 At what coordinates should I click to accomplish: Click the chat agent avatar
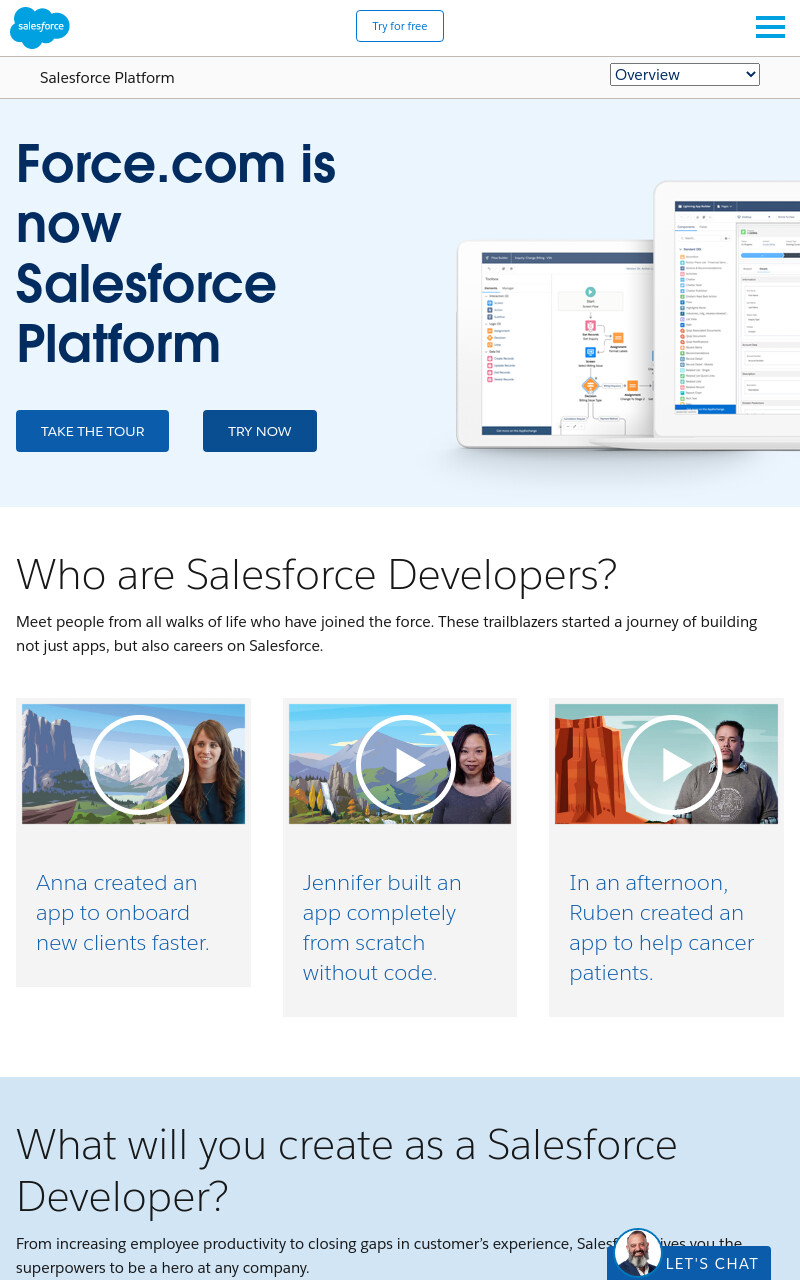tap(638, 1253)
